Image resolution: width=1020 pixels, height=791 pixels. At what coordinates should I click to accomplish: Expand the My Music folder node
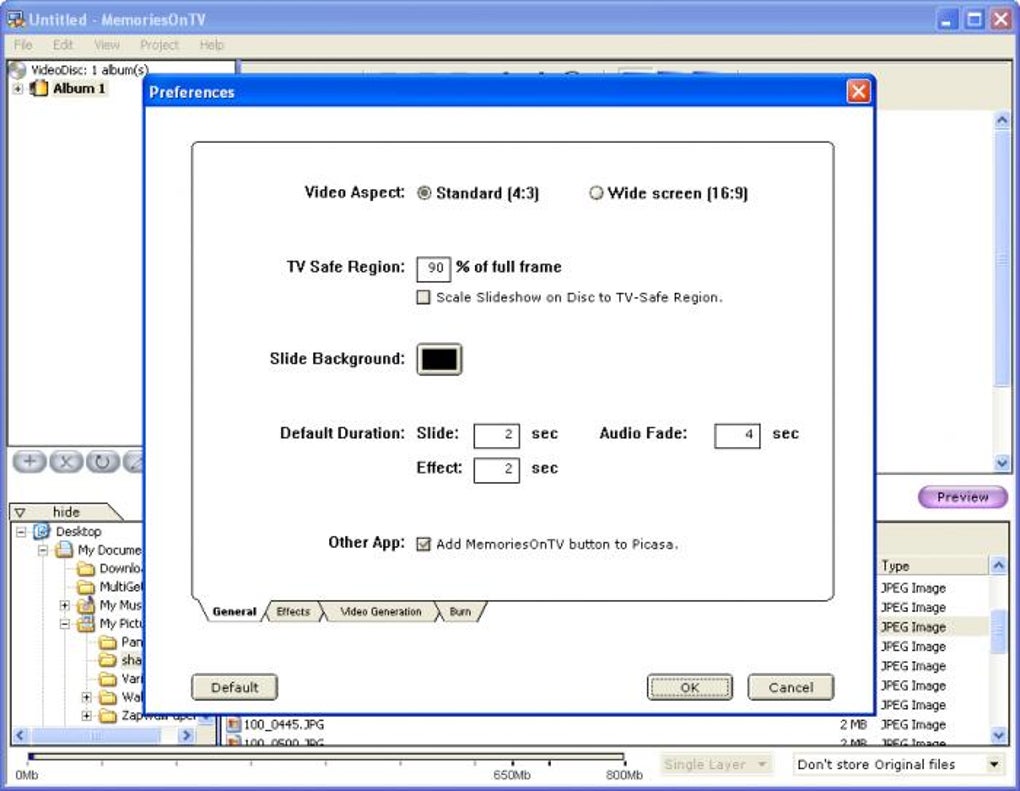[x=64, y=606]
